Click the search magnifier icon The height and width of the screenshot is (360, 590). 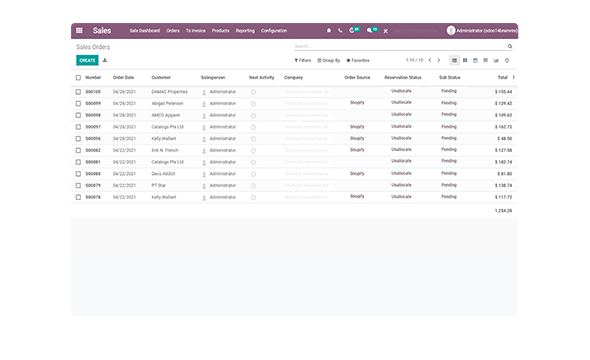click(x=510, y=46)
